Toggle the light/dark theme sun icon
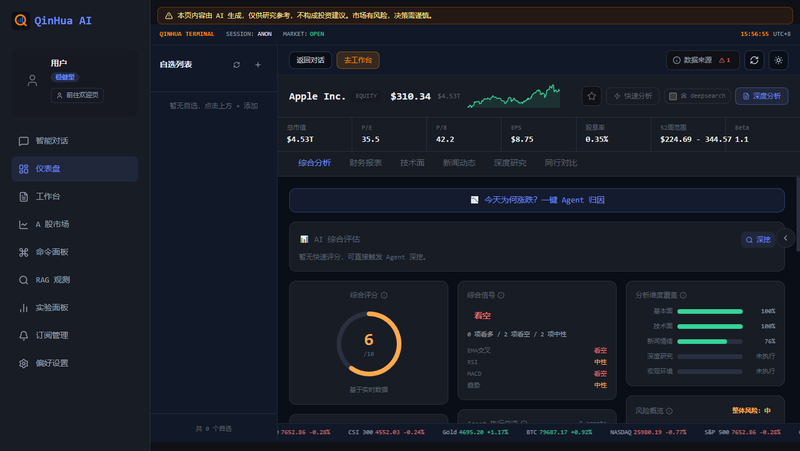Image resolution: width=800 pixels, height=451 pixels. [x=778, y=60]
